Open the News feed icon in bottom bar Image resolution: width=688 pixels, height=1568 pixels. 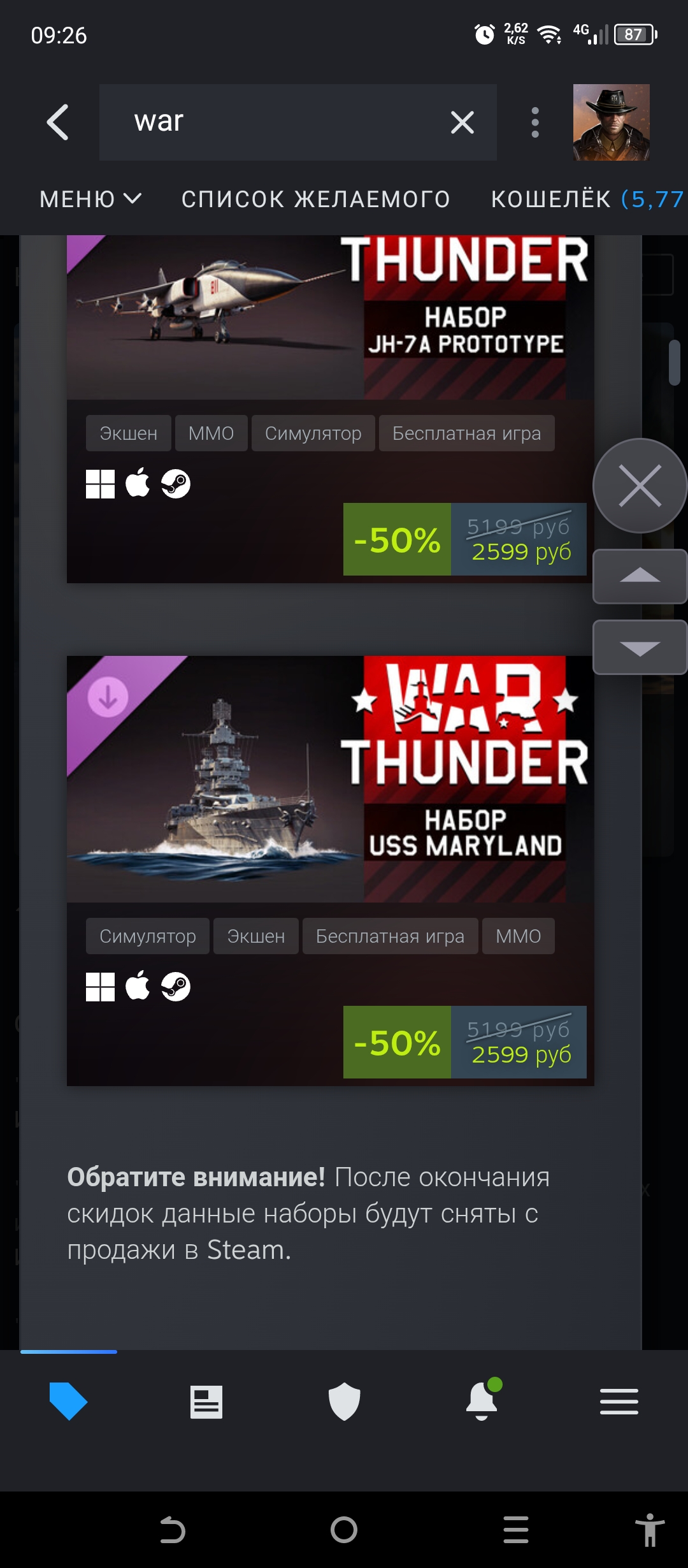tap(206, 1402)
